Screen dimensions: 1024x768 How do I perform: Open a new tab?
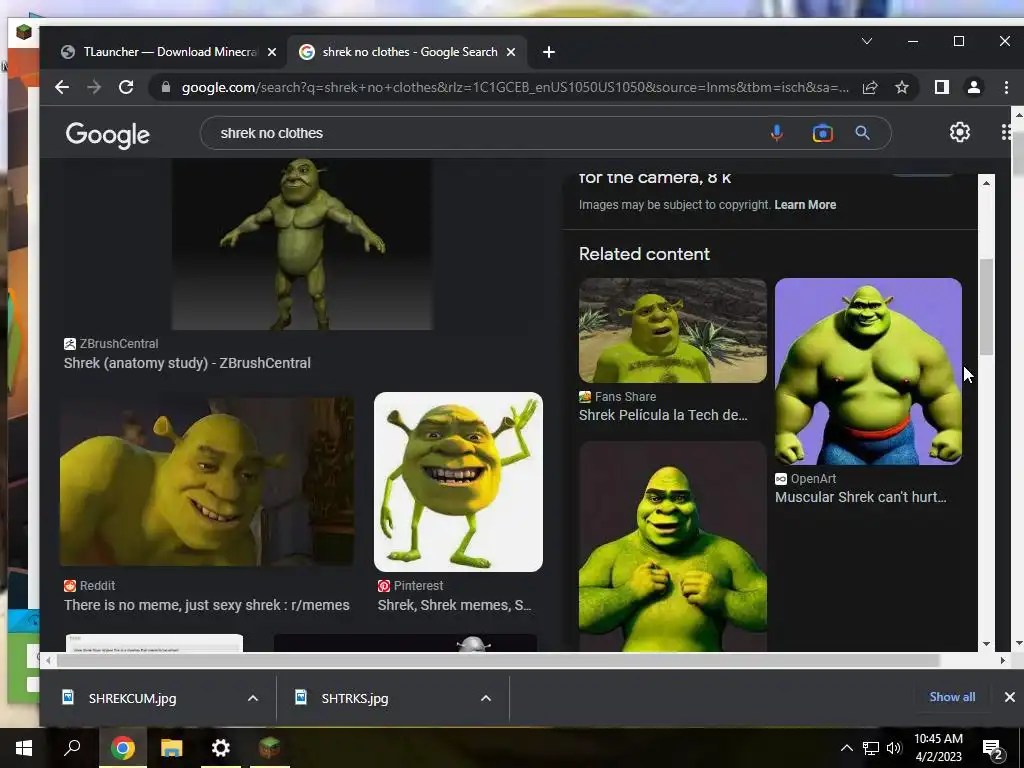click(549, 52)
